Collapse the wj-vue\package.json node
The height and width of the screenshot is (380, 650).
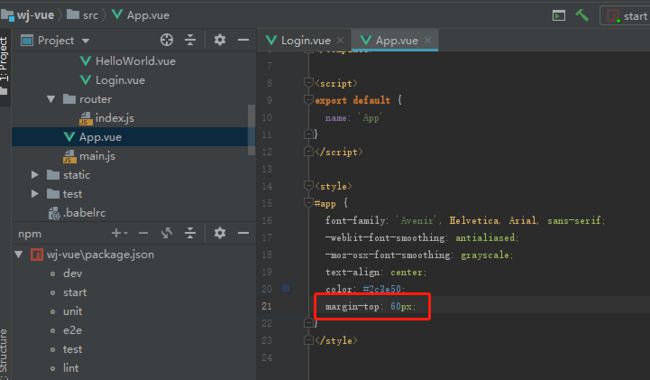tap(19, 254)
